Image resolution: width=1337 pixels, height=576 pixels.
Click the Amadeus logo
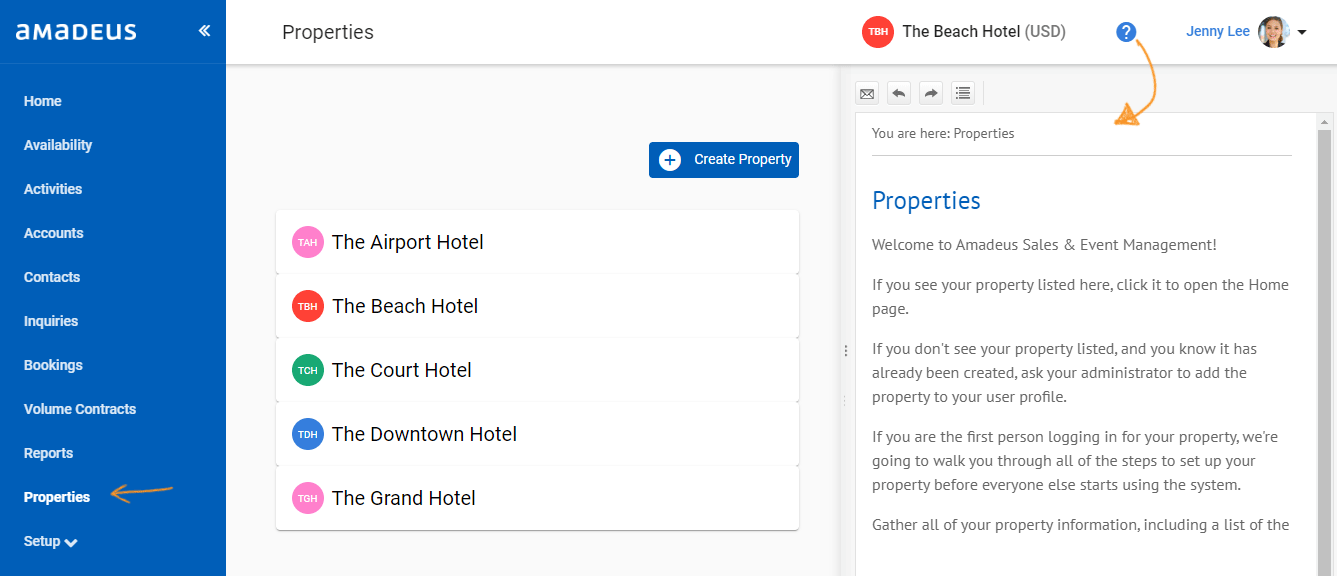coord(76,32)
